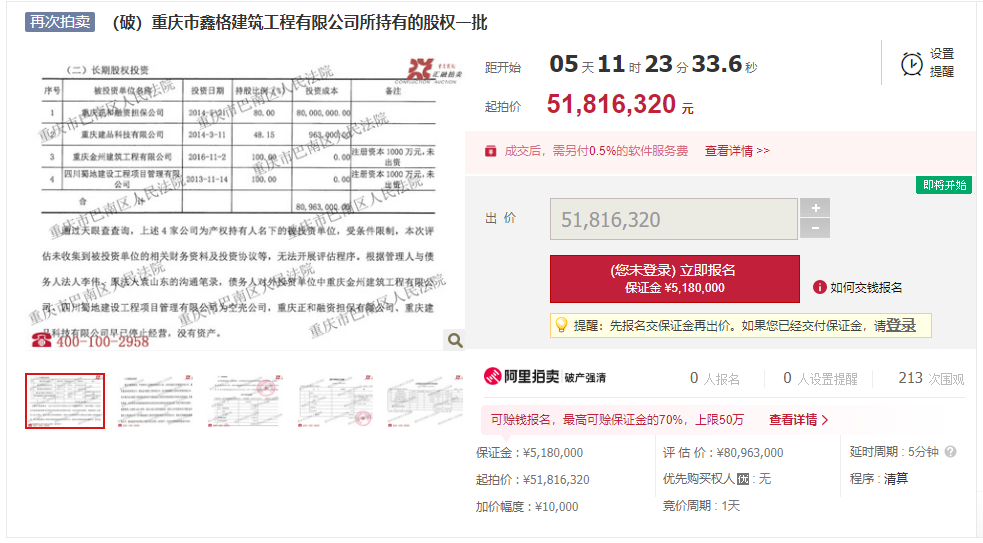
Task: Click the alarm clock reminder icon
Action: click(x=912, y=63)
